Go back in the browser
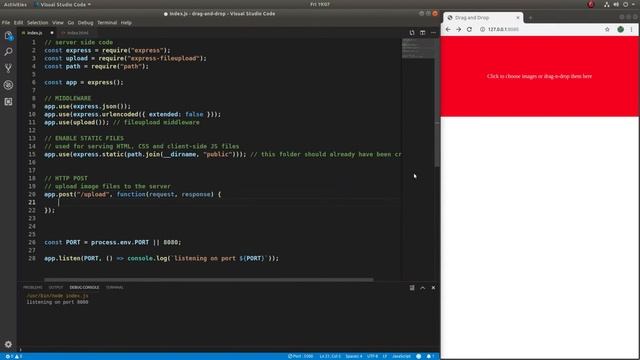The image size is (640, 360). pos(448,29)
